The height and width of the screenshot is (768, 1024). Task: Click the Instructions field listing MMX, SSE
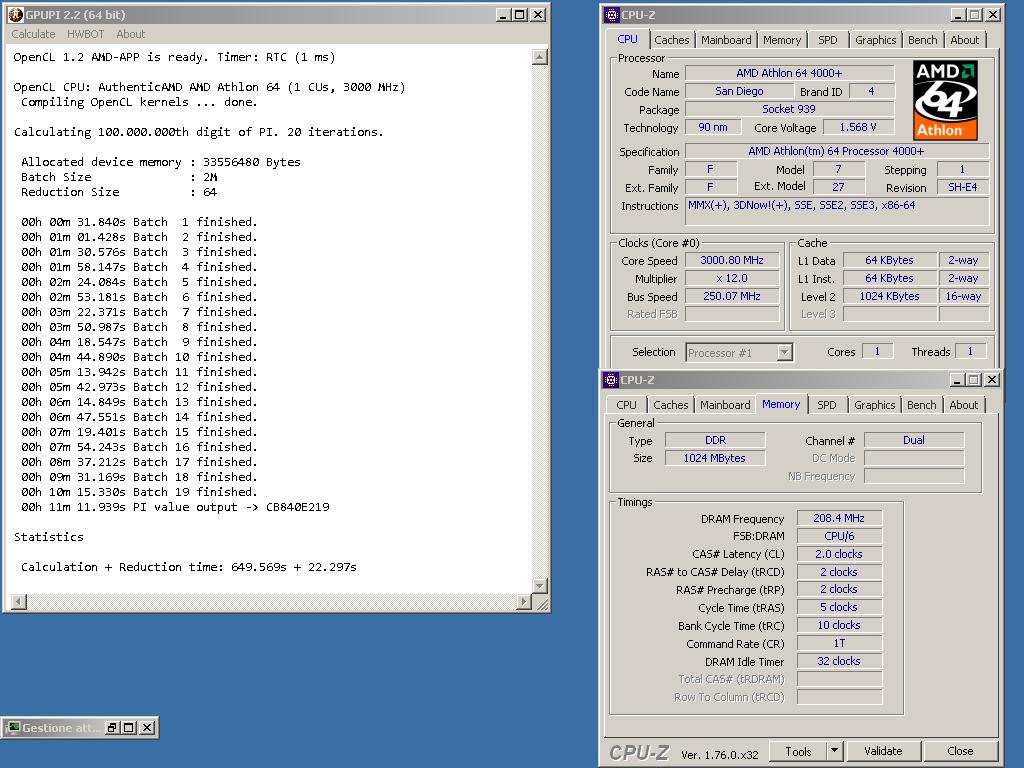(838, 212)
